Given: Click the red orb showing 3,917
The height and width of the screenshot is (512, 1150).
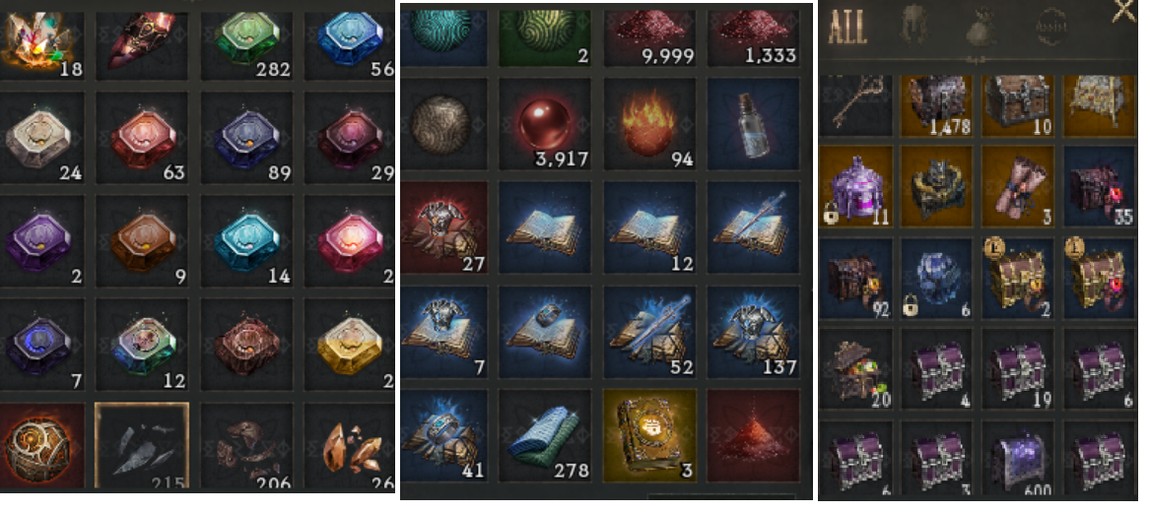Looking at the screenshot, I should click(545, 124).
